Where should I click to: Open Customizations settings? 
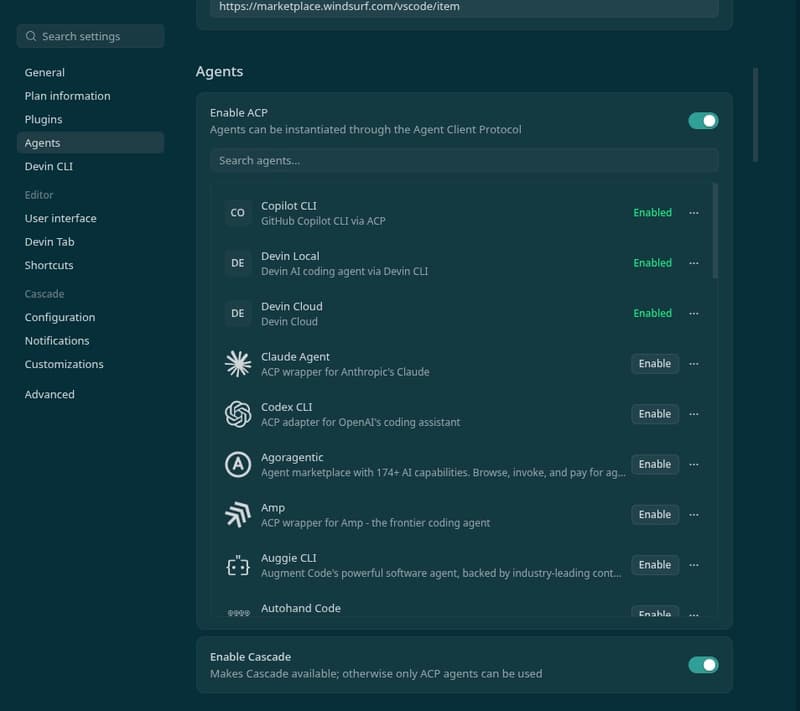(90, 364)
